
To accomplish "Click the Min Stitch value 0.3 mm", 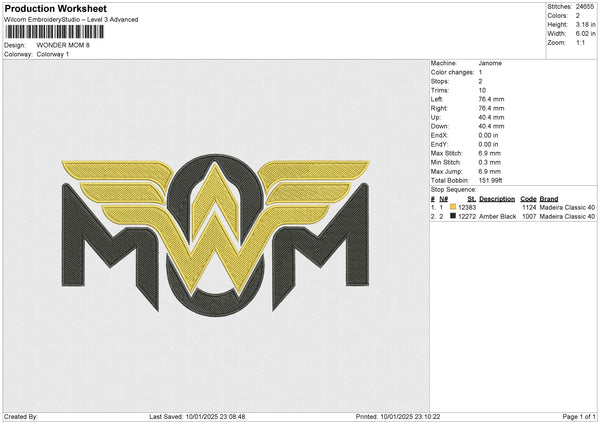I will (x=489, y=162).
